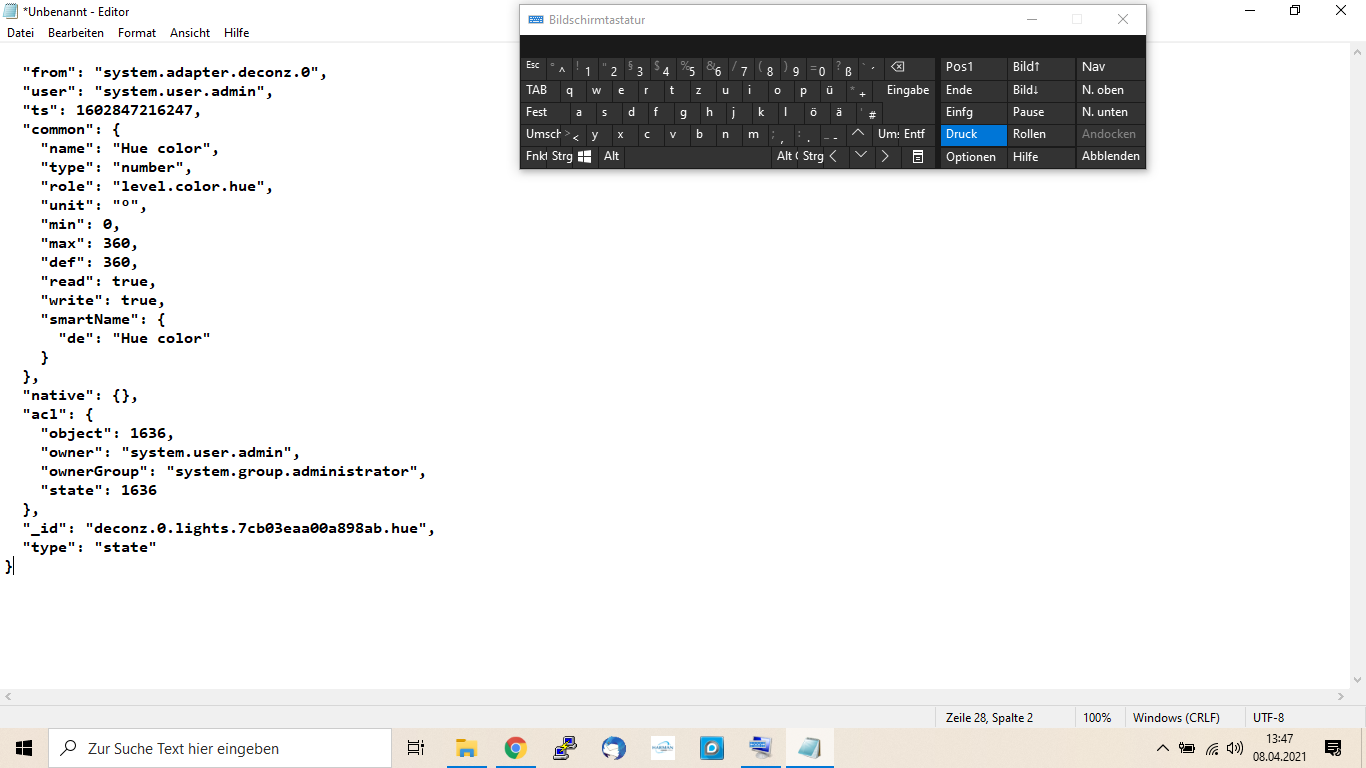The width and height of the screenshot is (1366, 768).
Task: Open the Datei menu in Editor
Action: (20, 33)
